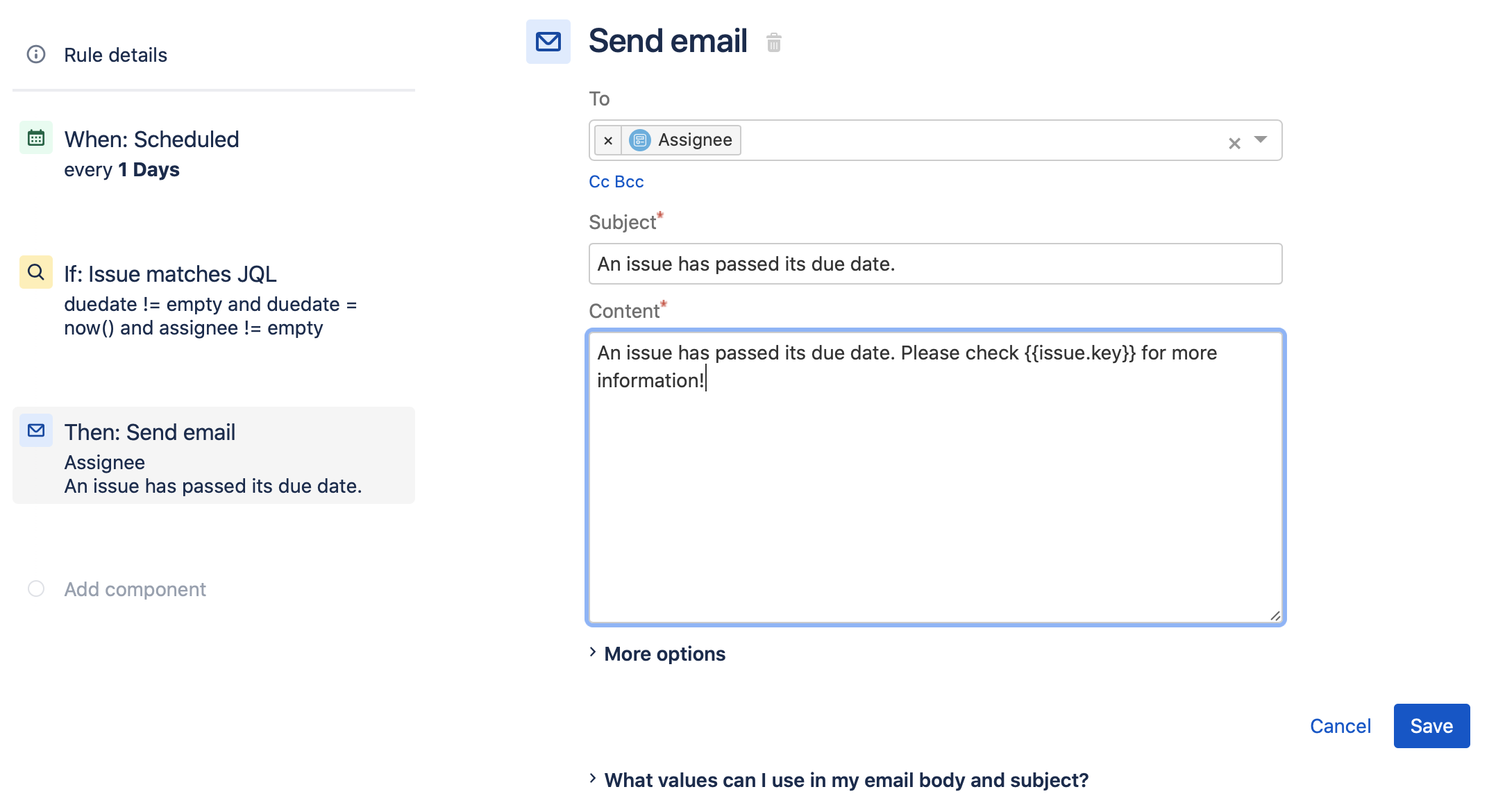Select the Add component radio circle
Viewport: 1505px width, 812px height.
tap(35, 588)
